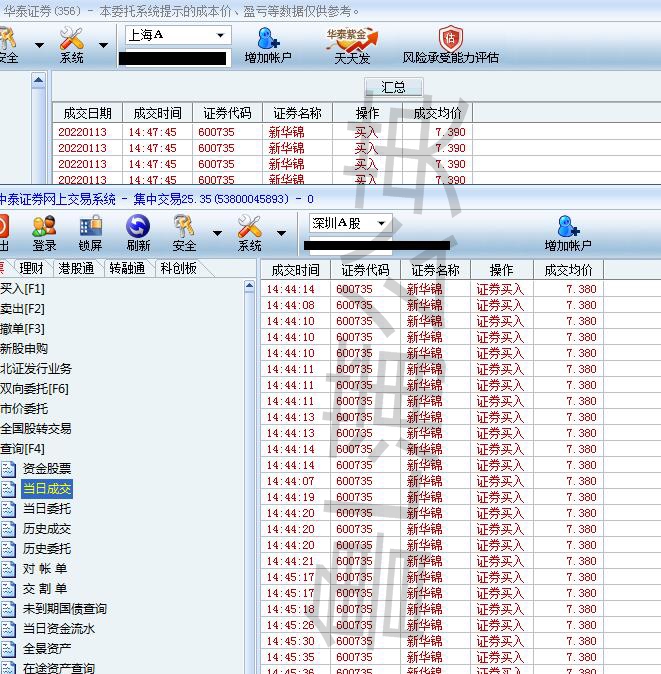
Task: Click 成交均价 column header in 中泰 table
Action: click(568, 270)
